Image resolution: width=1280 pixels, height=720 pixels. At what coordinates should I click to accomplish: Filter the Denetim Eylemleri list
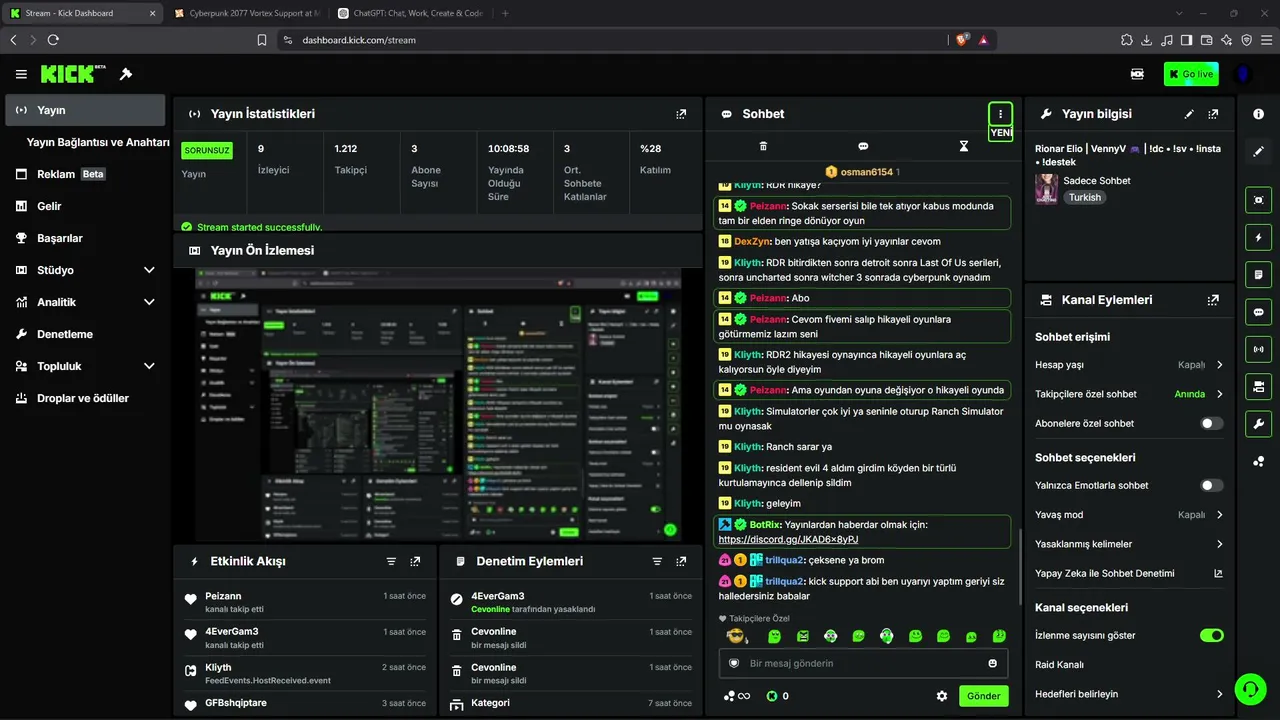pyautogui.click(x=657, y=562)
